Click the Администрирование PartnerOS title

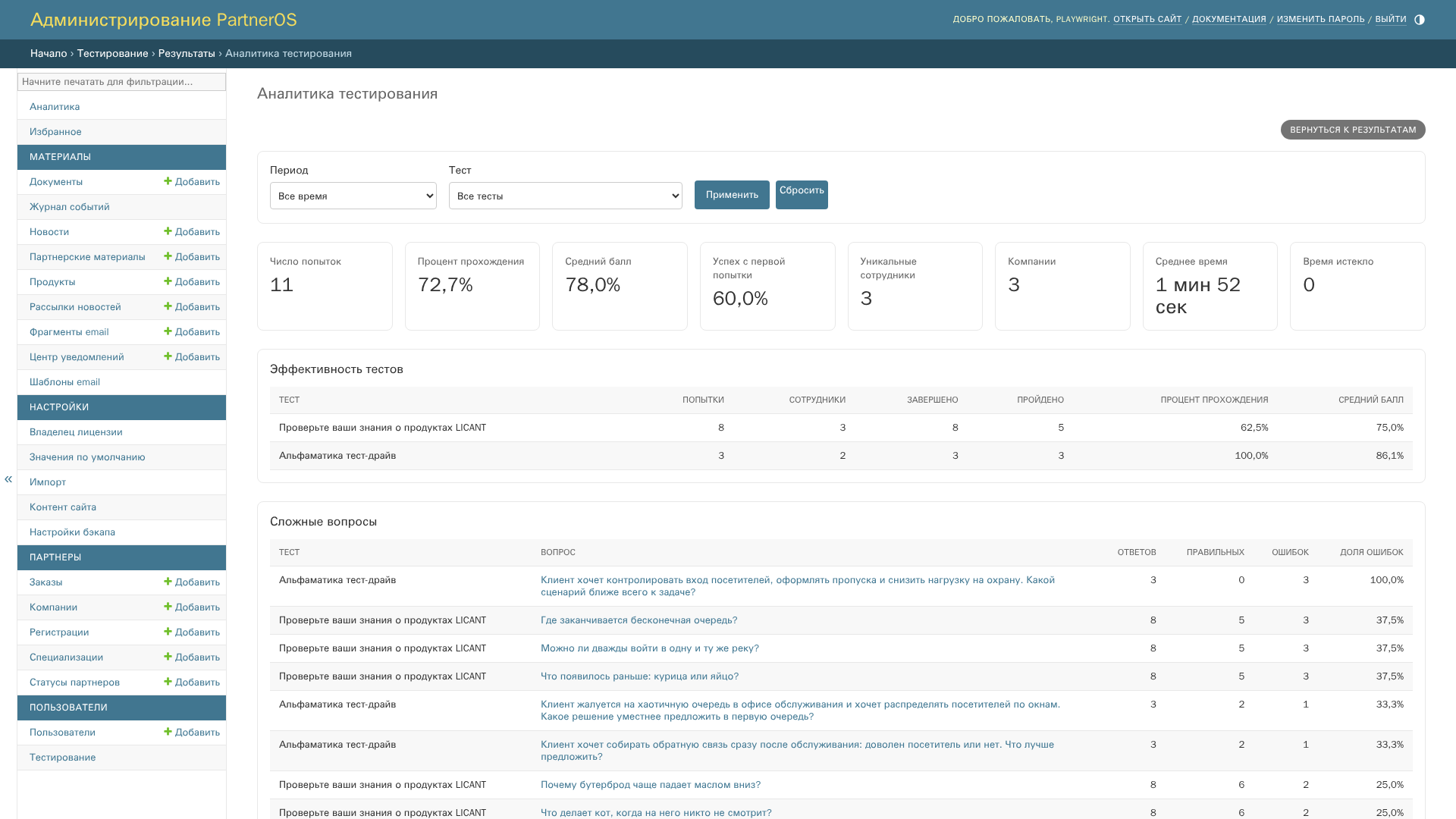pyautogui.click(x=164, y=20)
